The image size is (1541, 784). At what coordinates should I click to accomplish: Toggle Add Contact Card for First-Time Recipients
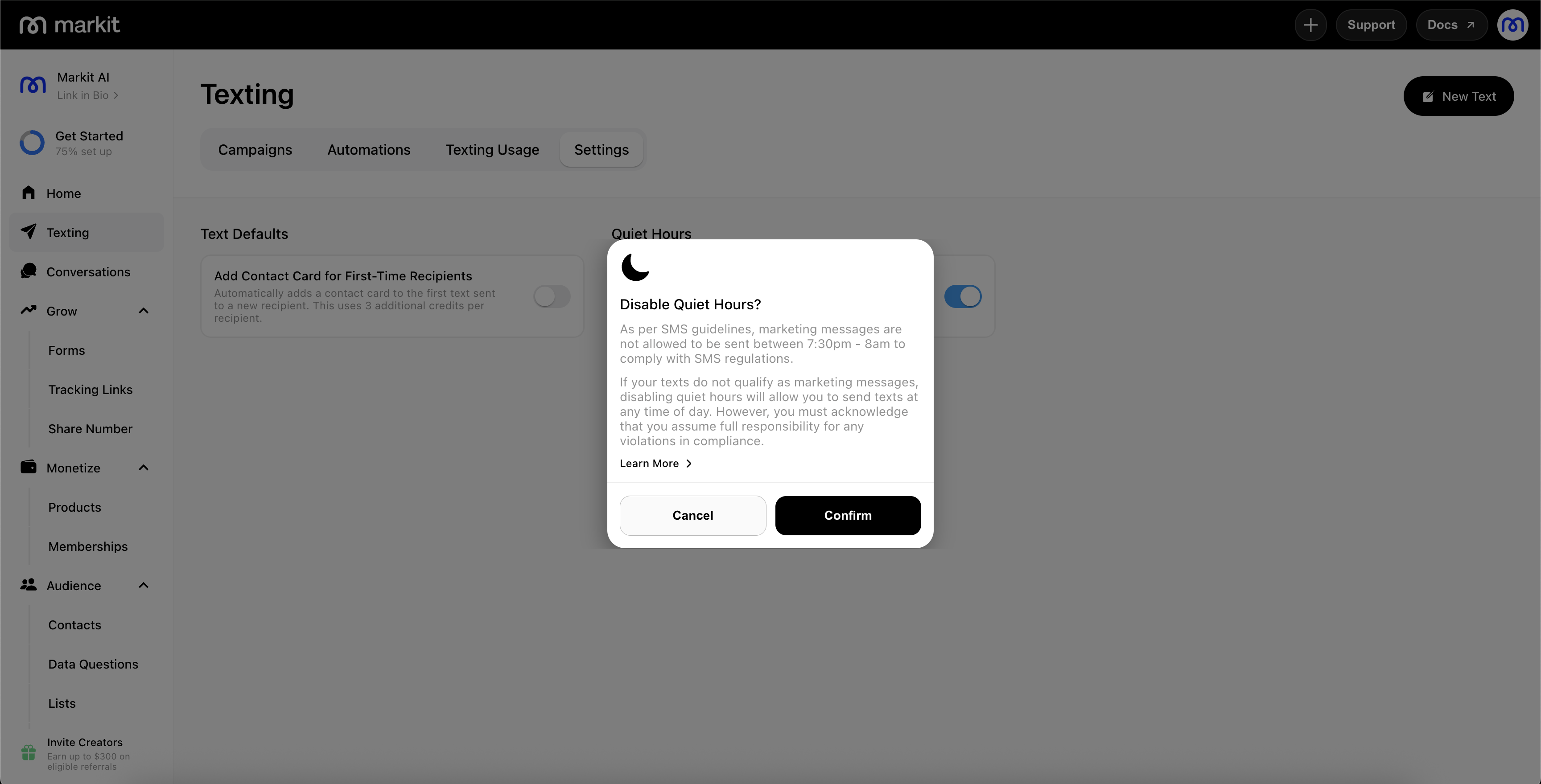[552, 296]
